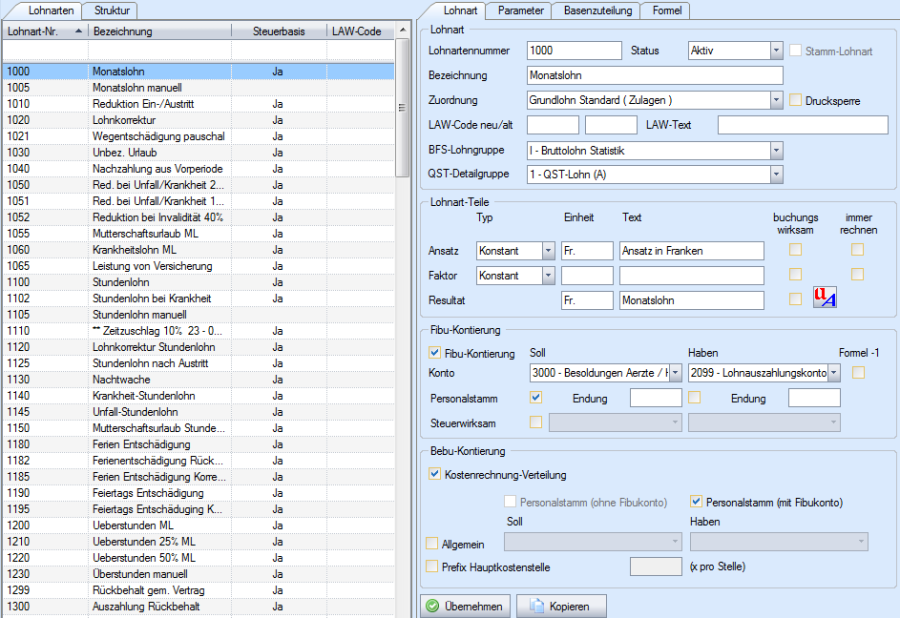Open the Soll Konto dropdown

coord(676,373)
